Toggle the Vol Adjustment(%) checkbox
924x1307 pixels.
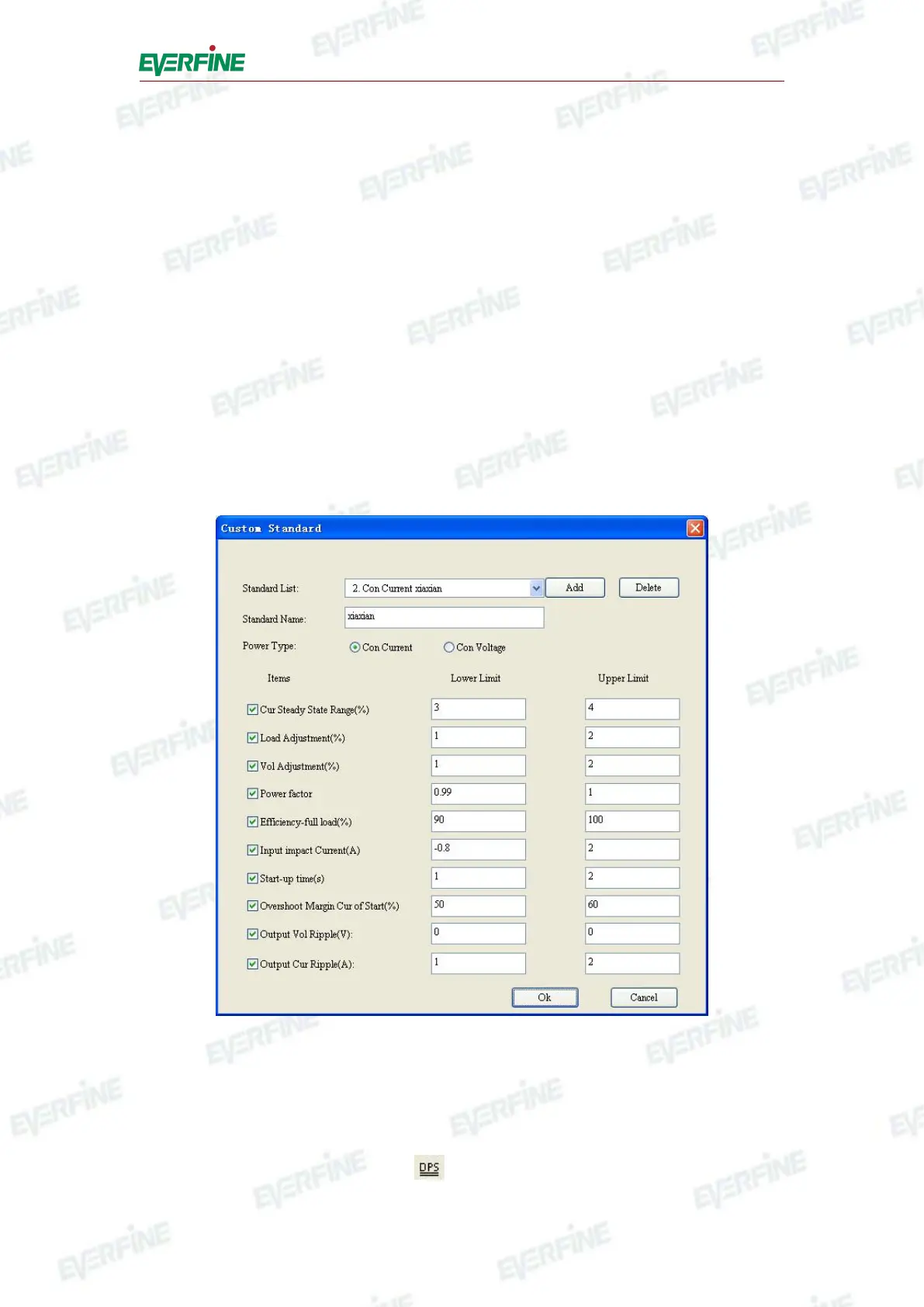pos(252,766)
